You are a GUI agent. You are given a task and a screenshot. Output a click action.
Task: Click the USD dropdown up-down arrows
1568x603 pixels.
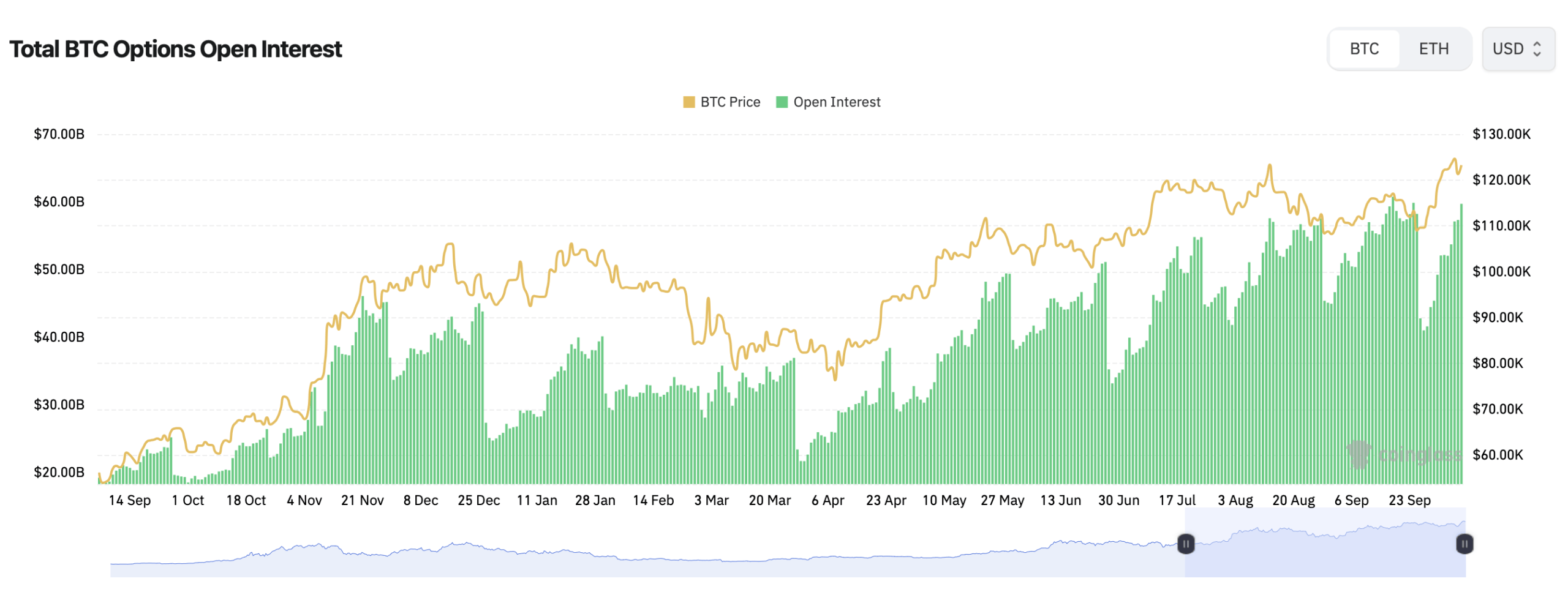(1536, 49)
